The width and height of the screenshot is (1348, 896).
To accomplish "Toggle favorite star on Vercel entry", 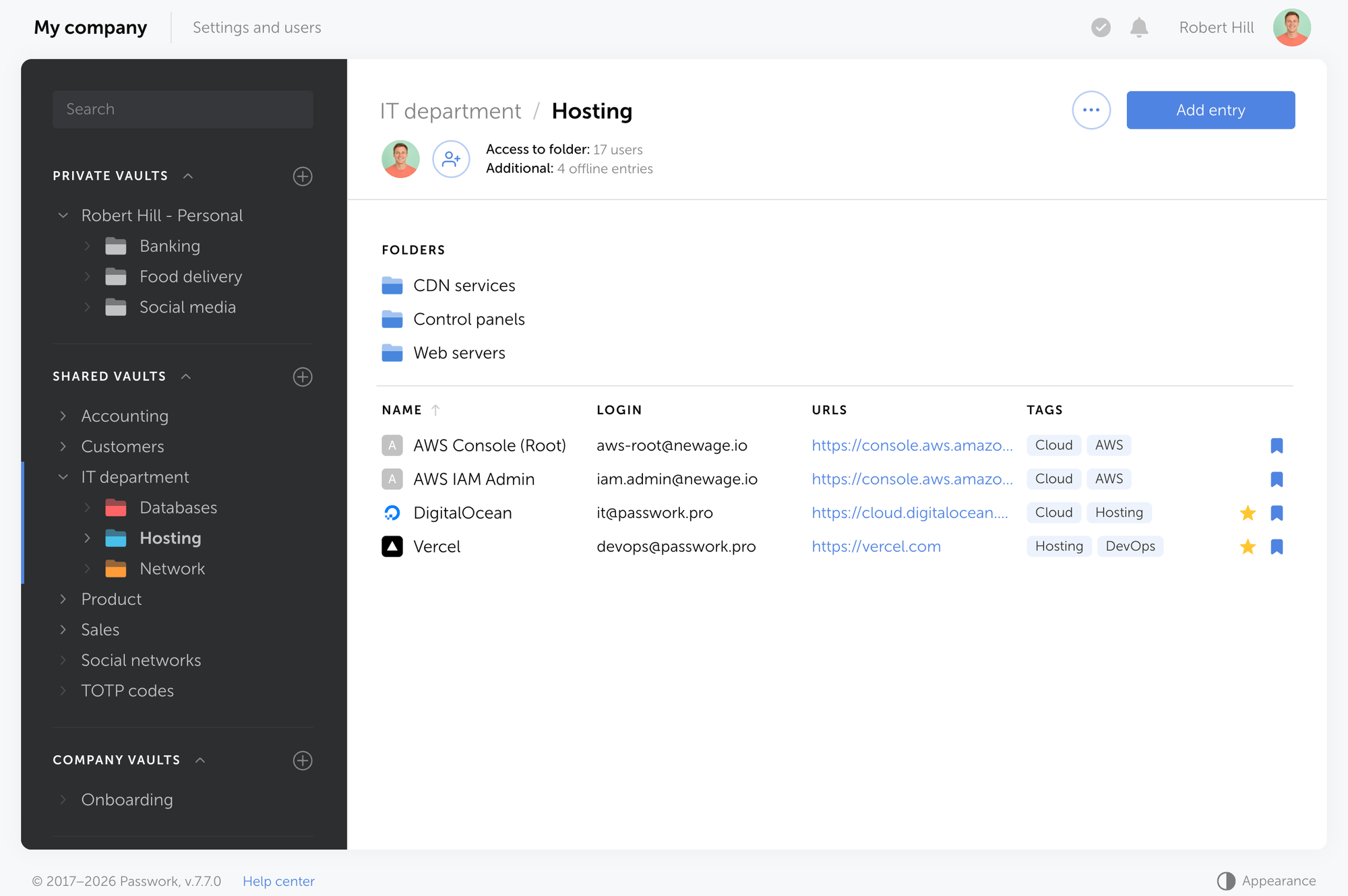I will tap(1248, 546).
